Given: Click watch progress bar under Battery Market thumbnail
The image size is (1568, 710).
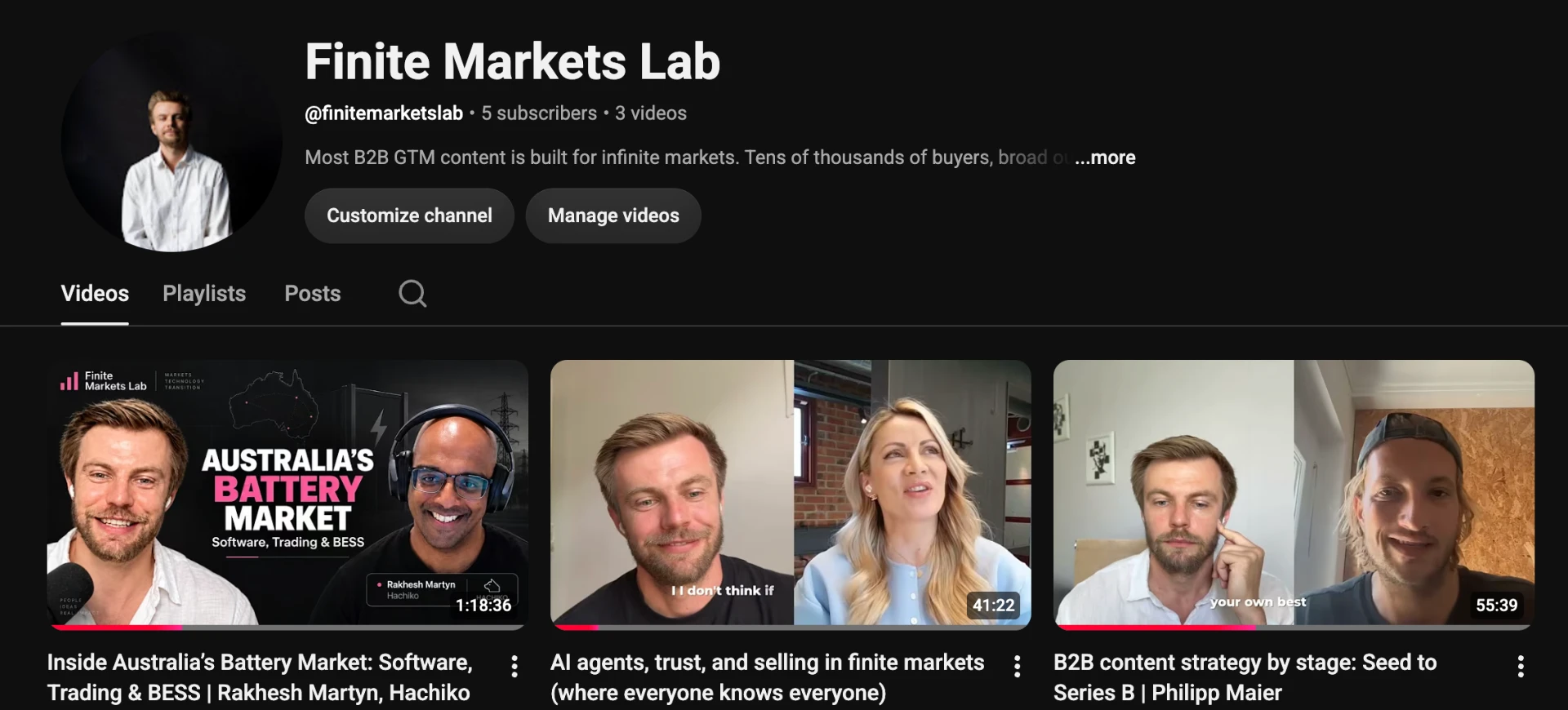Looking at the screenshot, I should (287, 628).
